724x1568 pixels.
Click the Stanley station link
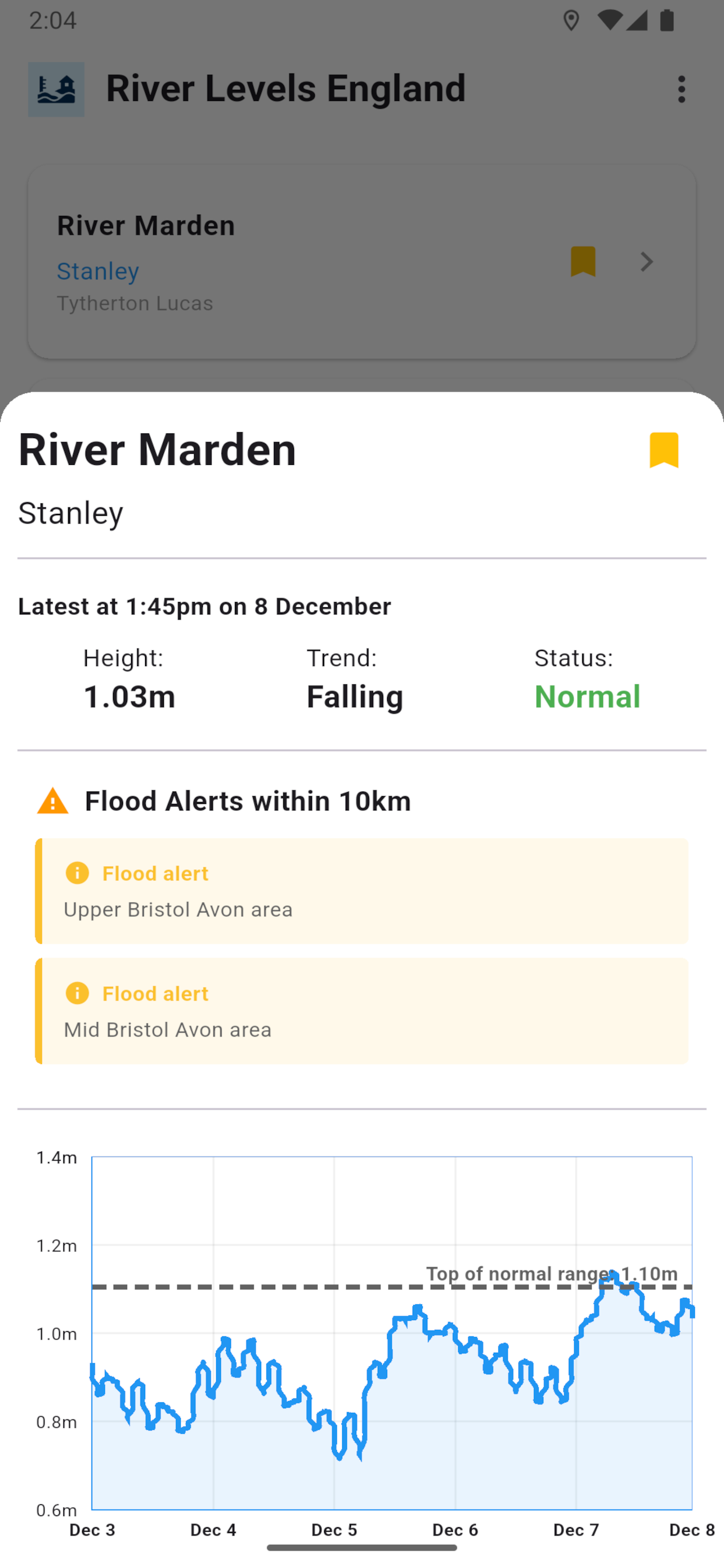pos(98,271)
